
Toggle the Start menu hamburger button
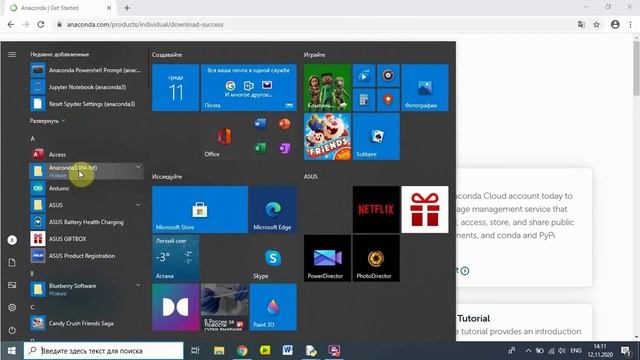[12, 54]
